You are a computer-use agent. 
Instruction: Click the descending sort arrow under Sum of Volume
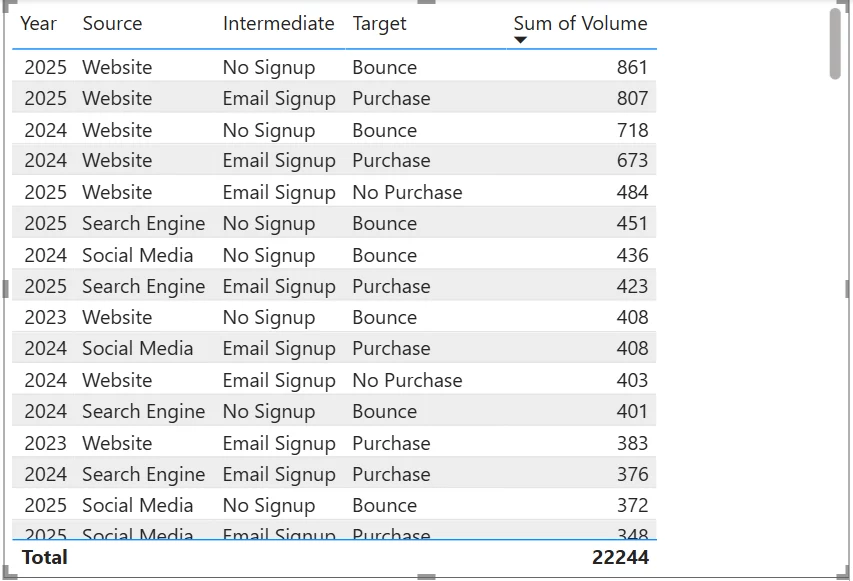[520, 40]
